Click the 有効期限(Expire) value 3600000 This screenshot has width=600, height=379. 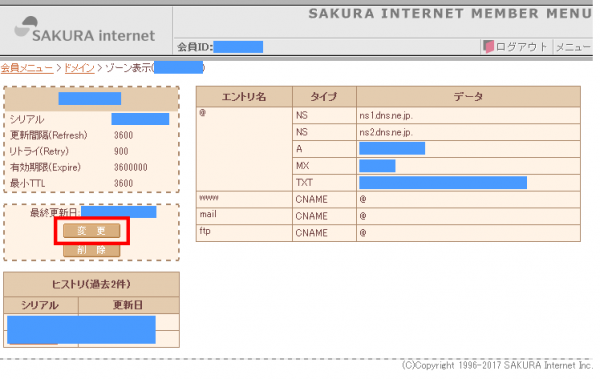[130, 167]
